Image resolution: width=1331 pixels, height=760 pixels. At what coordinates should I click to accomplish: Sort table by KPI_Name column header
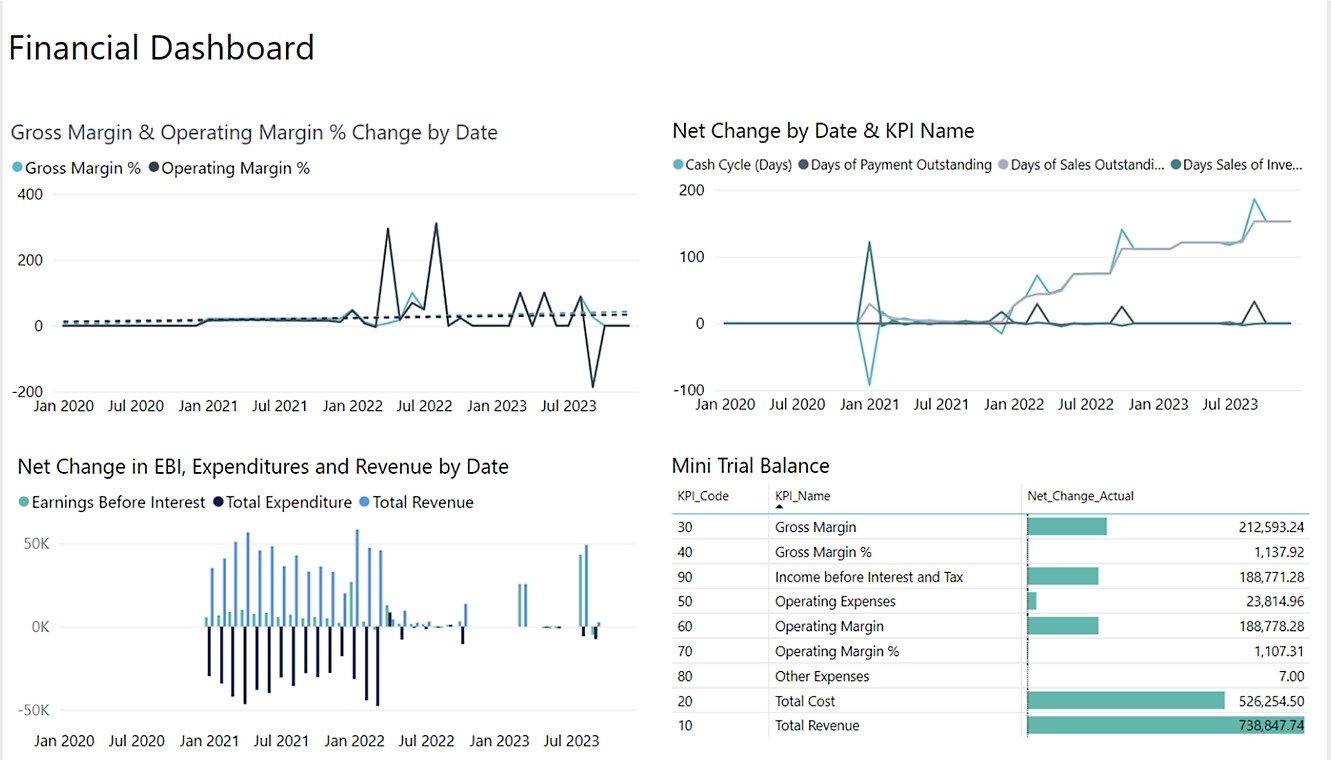pos(802,496)
